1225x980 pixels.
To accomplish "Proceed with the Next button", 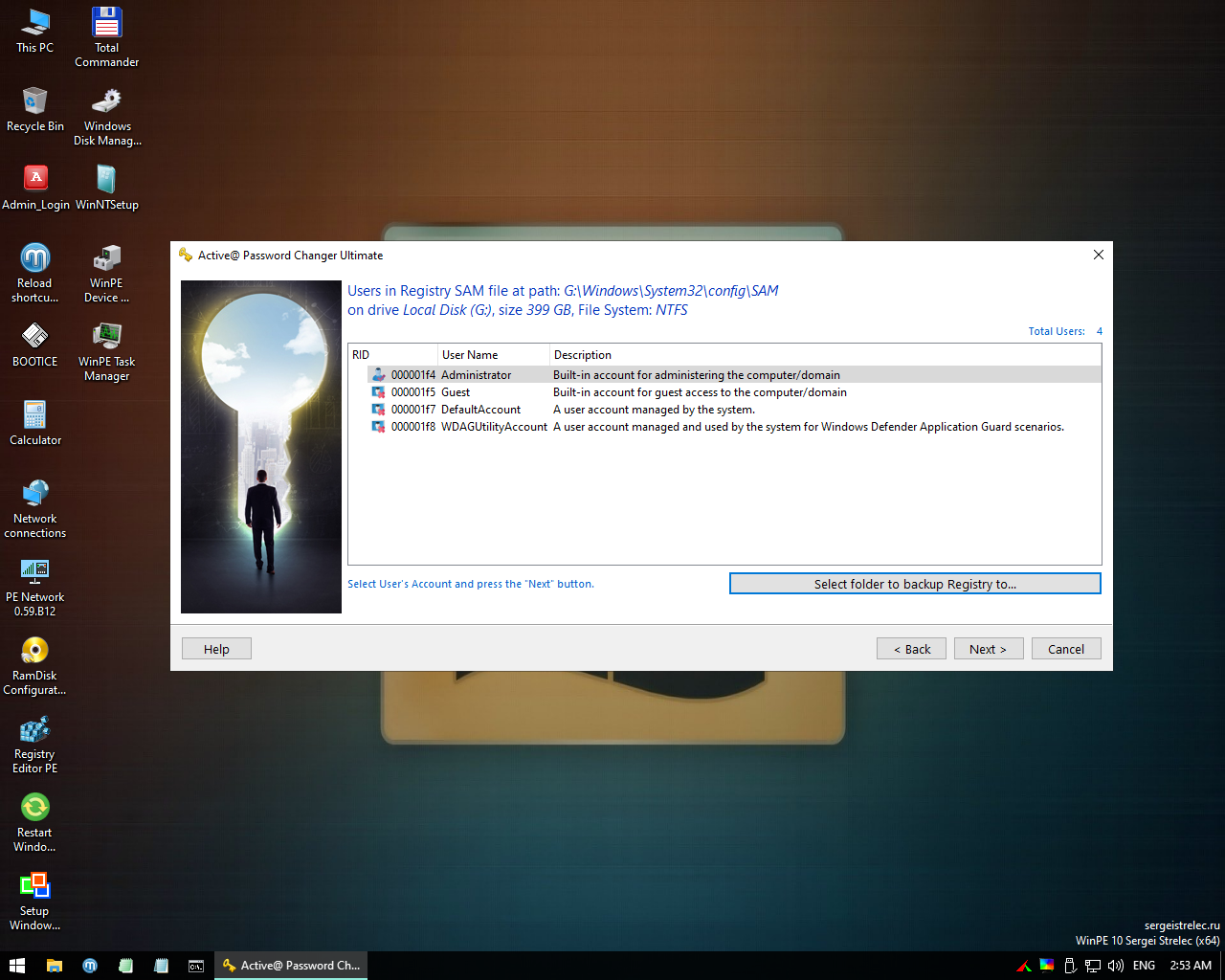I will click(989, 649).
